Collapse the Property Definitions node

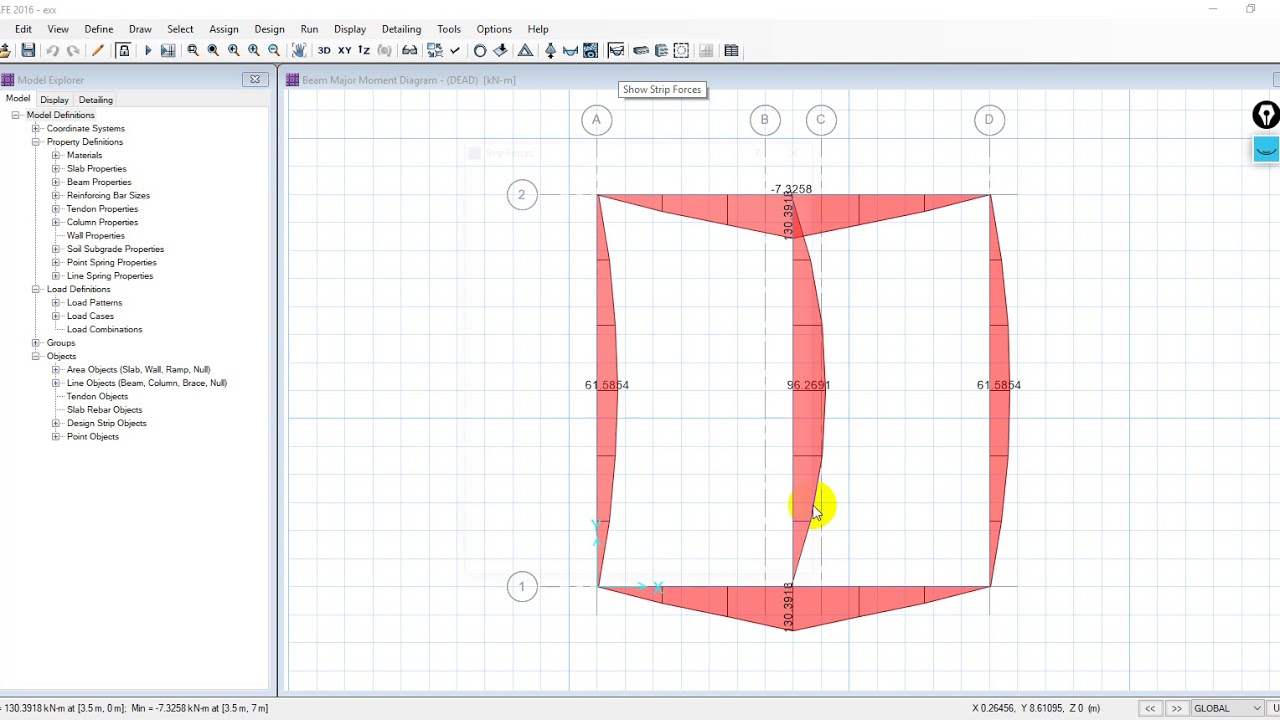coord(36,142)
